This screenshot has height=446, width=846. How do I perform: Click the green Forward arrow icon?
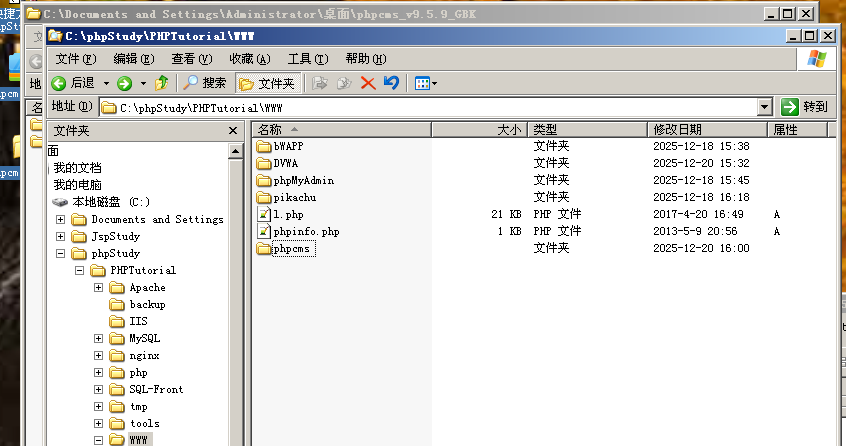tap(125, 83)
